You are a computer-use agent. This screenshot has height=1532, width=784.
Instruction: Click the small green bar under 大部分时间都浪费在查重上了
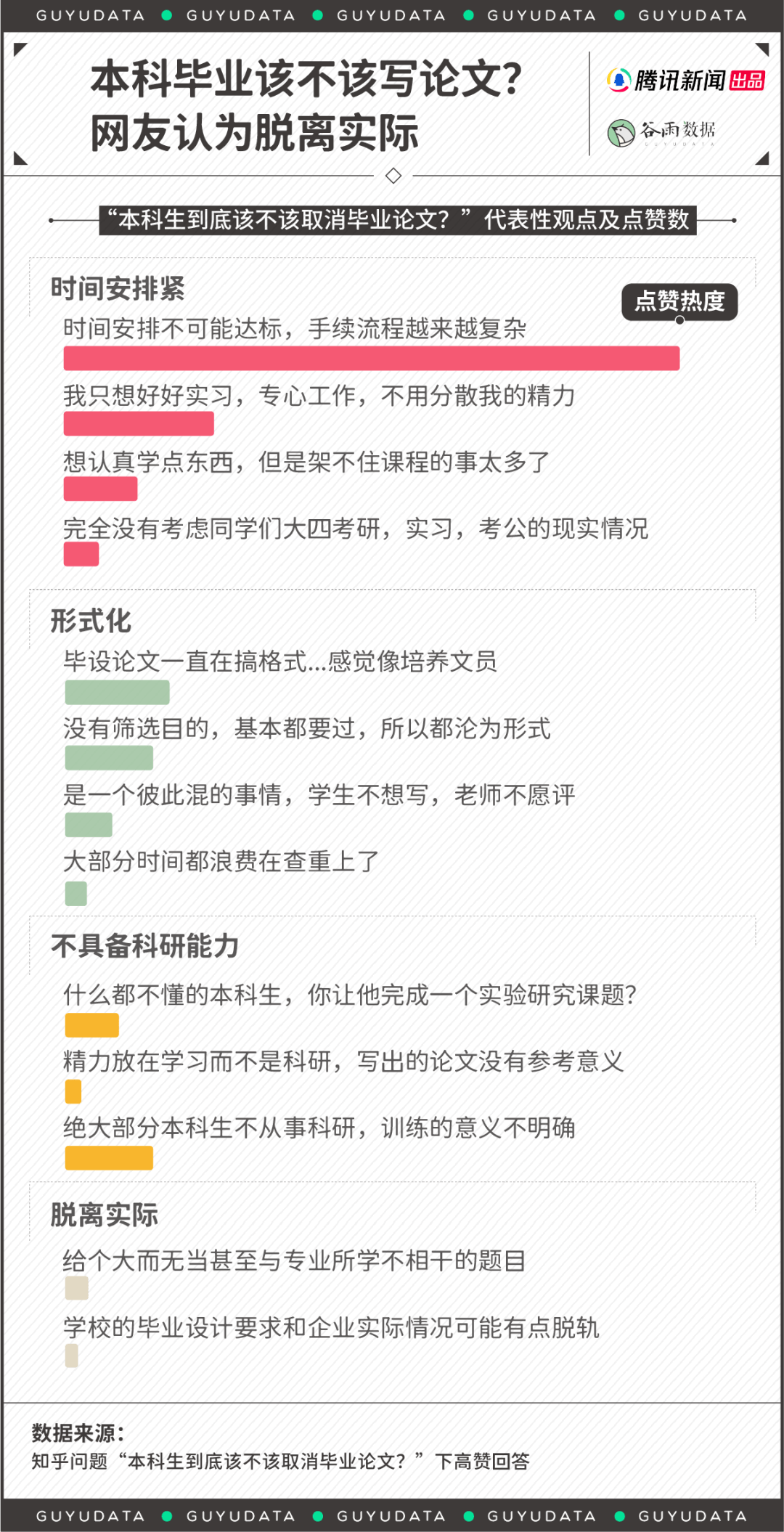75,894
